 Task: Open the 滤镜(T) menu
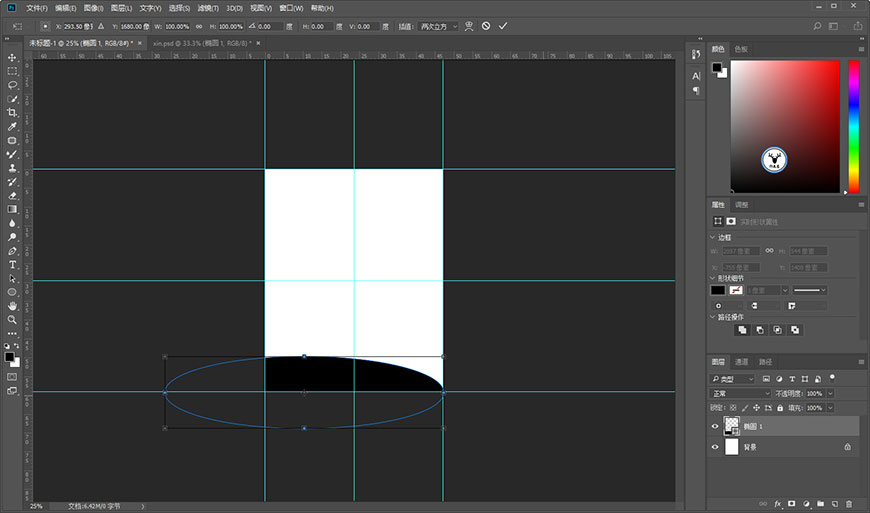click(x=208, y=8)
